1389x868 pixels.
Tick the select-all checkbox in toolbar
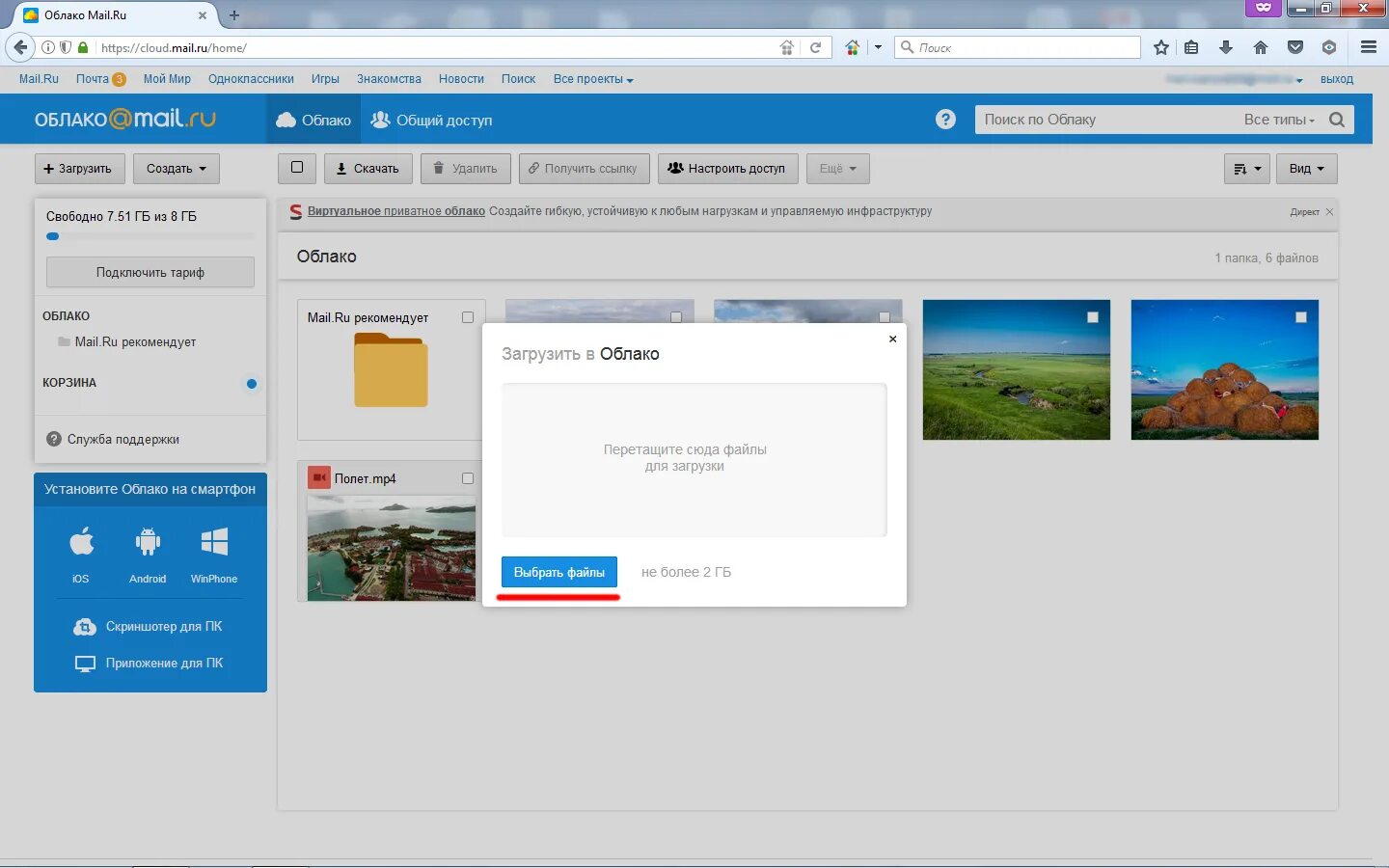[297, 168]
